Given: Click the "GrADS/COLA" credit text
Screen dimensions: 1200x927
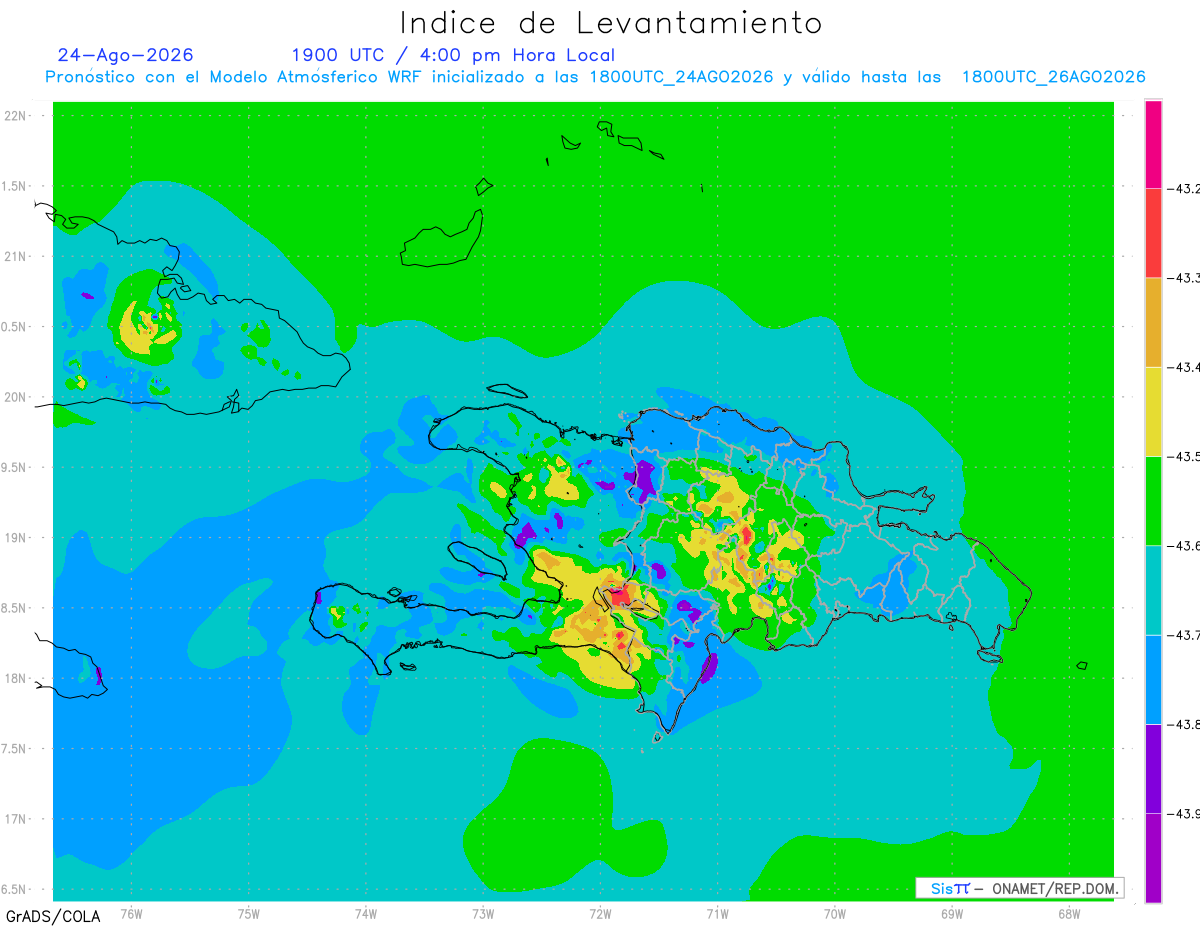Looking at the screenshot, I should (53, 915).
